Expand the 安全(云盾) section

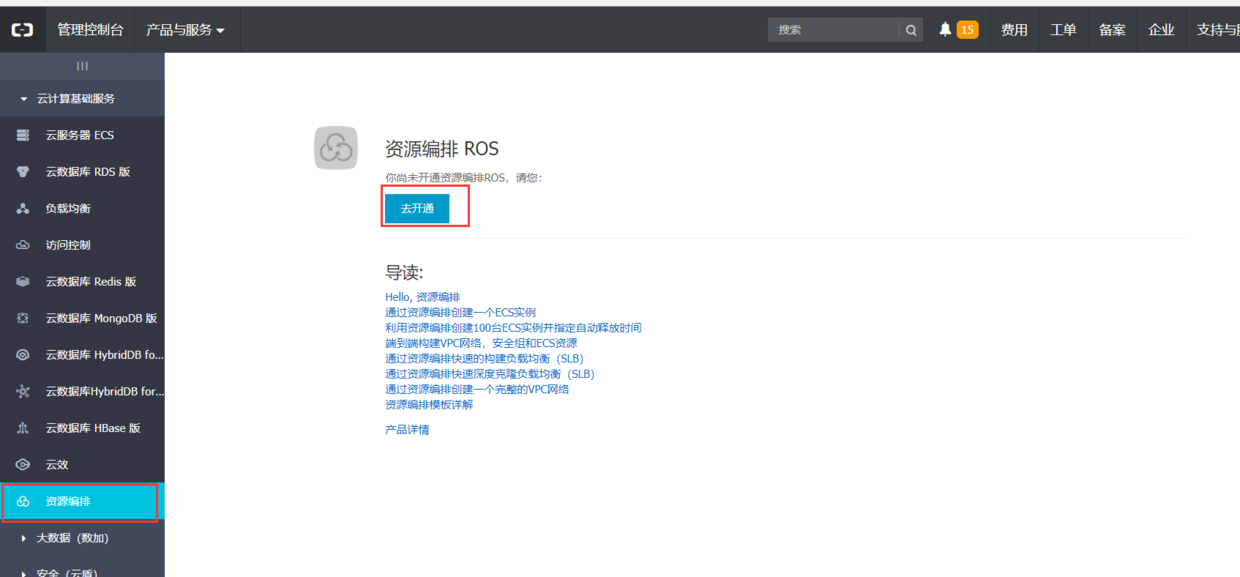coord(60,572)
